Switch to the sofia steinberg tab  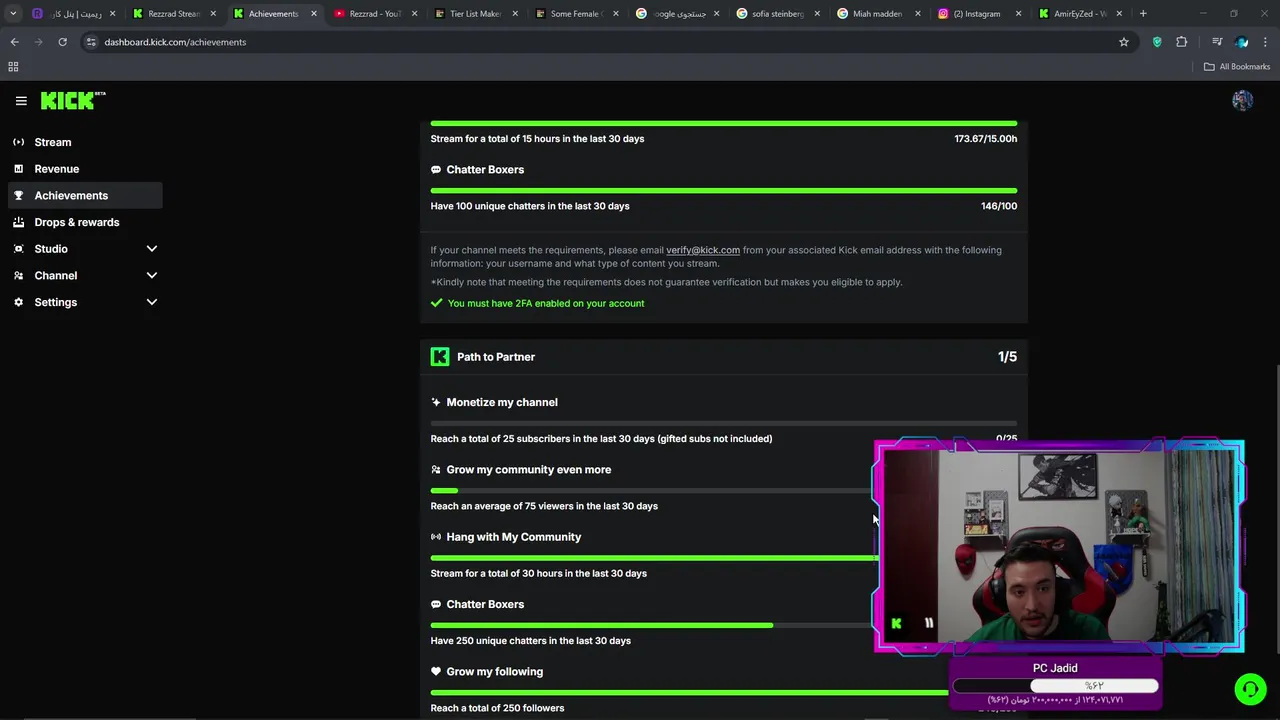777,14
